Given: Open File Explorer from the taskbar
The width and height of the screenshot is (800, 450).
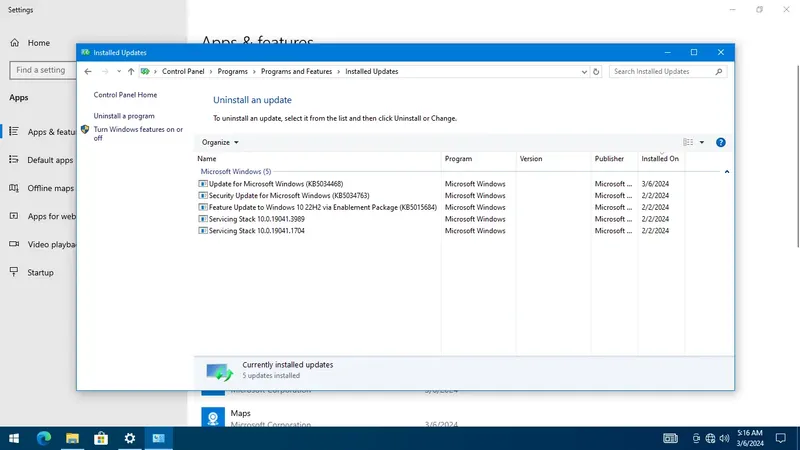Looking at the screenshot, I should click(72, 438).
